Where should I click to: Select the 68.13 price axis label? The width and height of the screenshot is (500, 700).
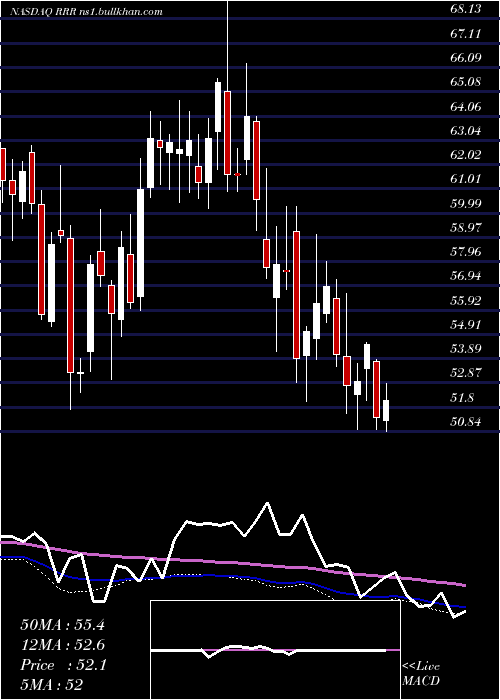[x=467, y=9]
